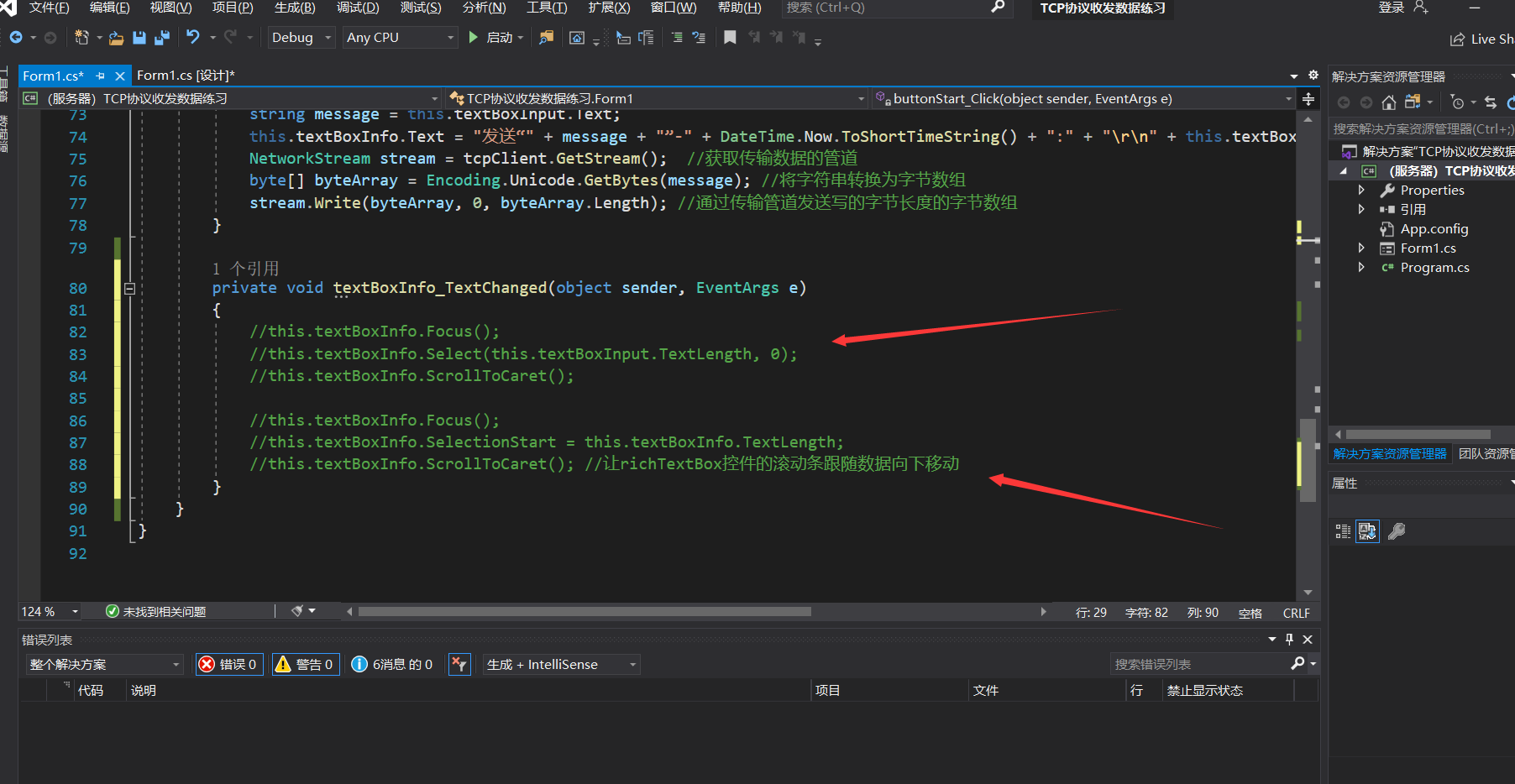Save Form1.cs with the single disk icon
This screenshot has height=784, width=1515.
coord(139,38)
